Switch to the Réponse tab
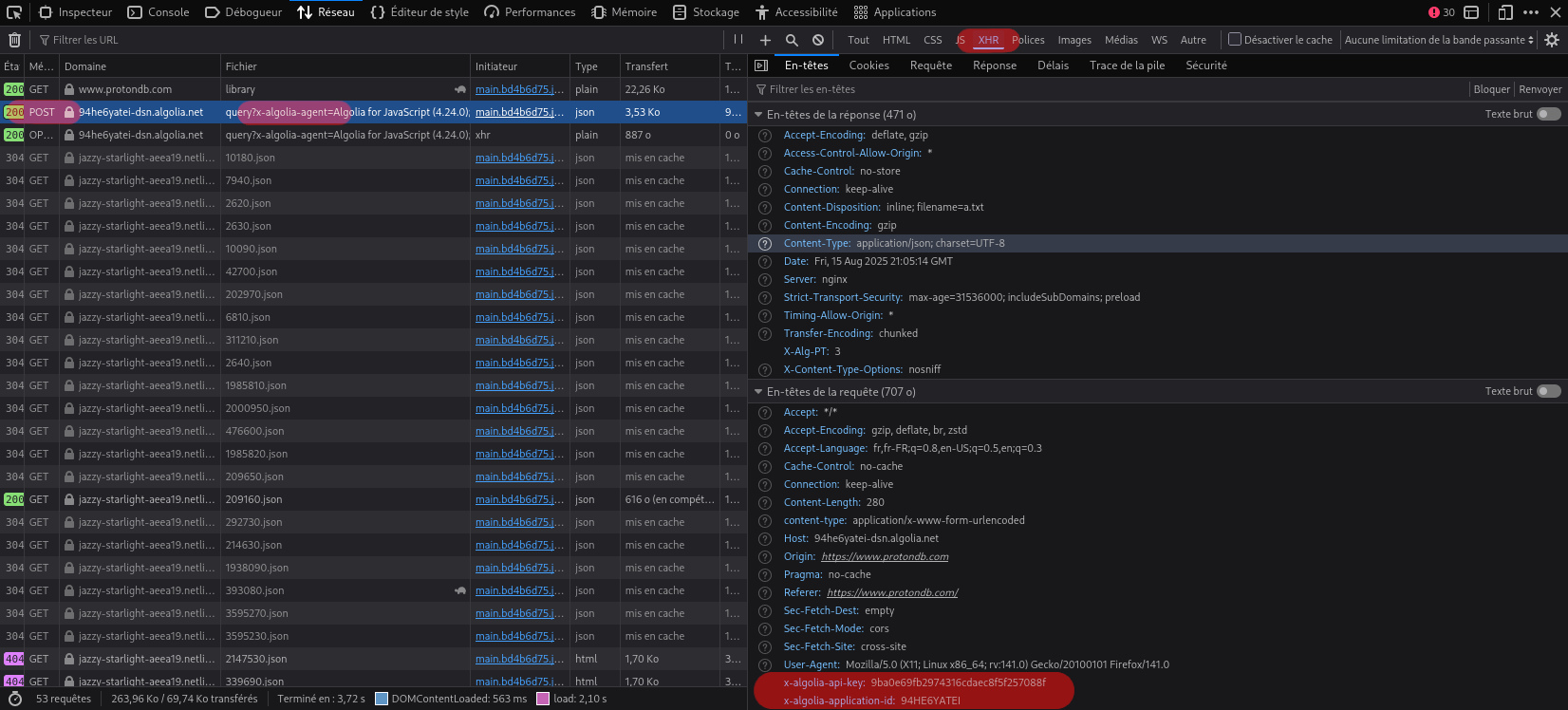 pos(994,65)
